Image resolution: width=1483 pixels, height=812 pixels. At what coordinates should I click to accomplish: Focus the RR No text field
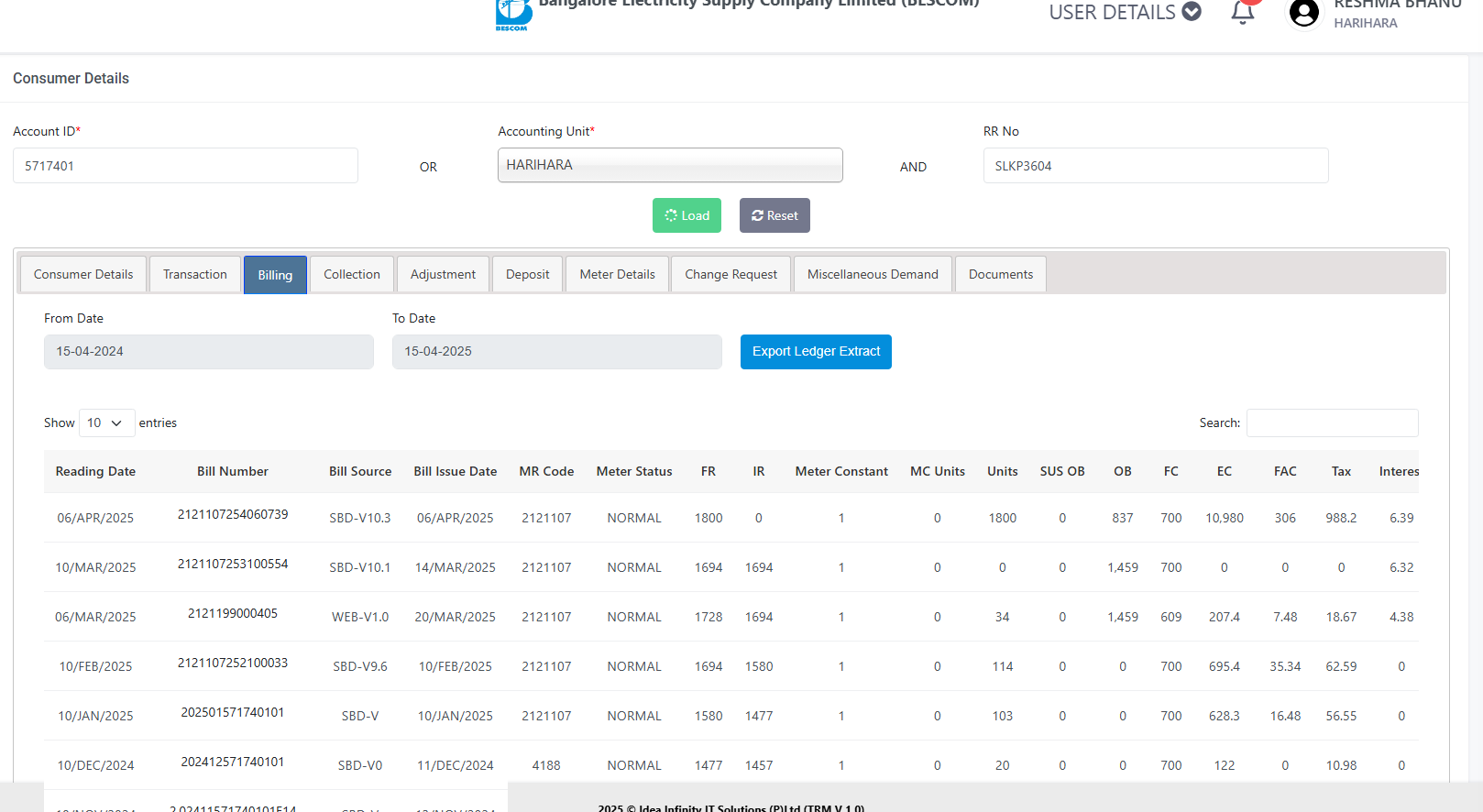(x=1155, y=166)
